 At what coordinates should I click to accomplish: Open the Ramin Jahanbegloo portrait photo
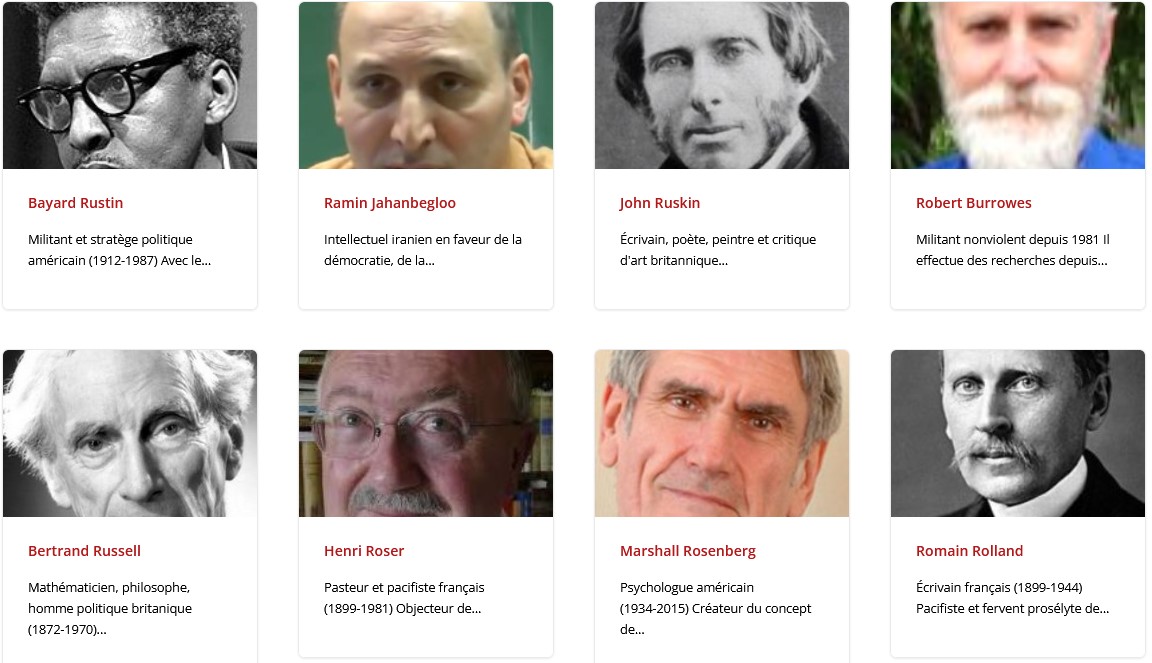pos(426,85)
